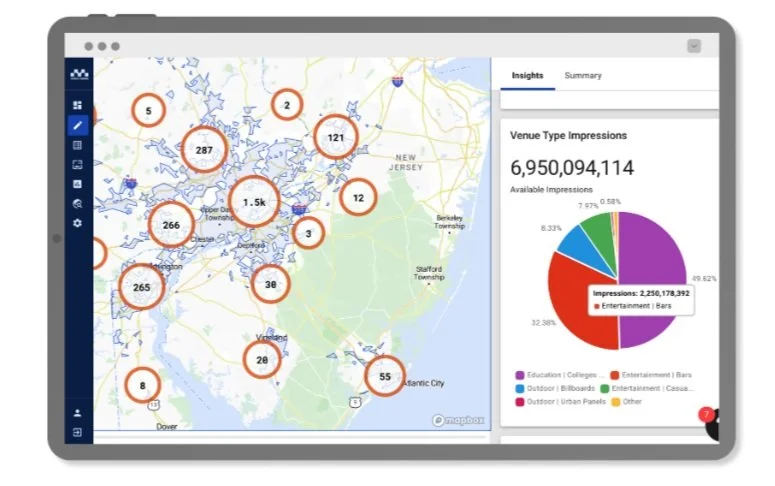This screenshot has height=486, width=775.
Task: Toggle Outdoor | Billboards legend swatch
Action: coord(519,389)
